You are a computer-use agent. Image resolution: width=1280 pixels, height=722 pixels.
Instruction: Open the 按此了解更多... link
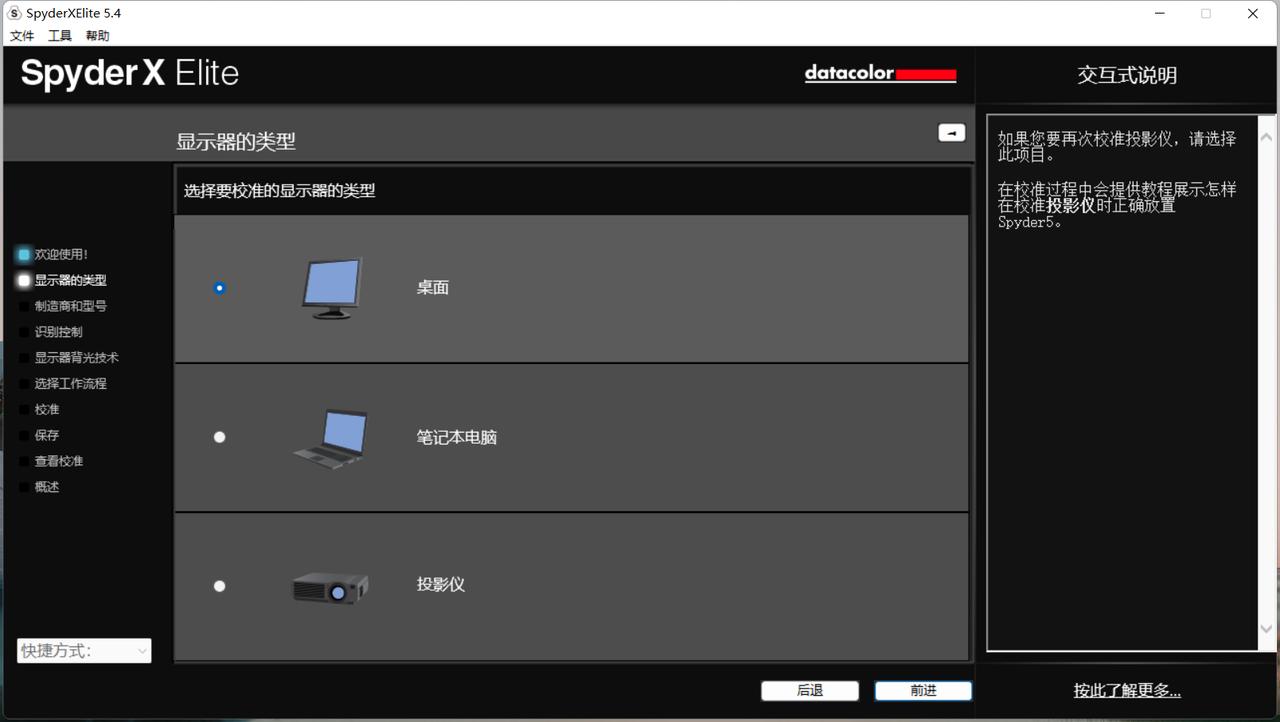tap(1127, 690)
